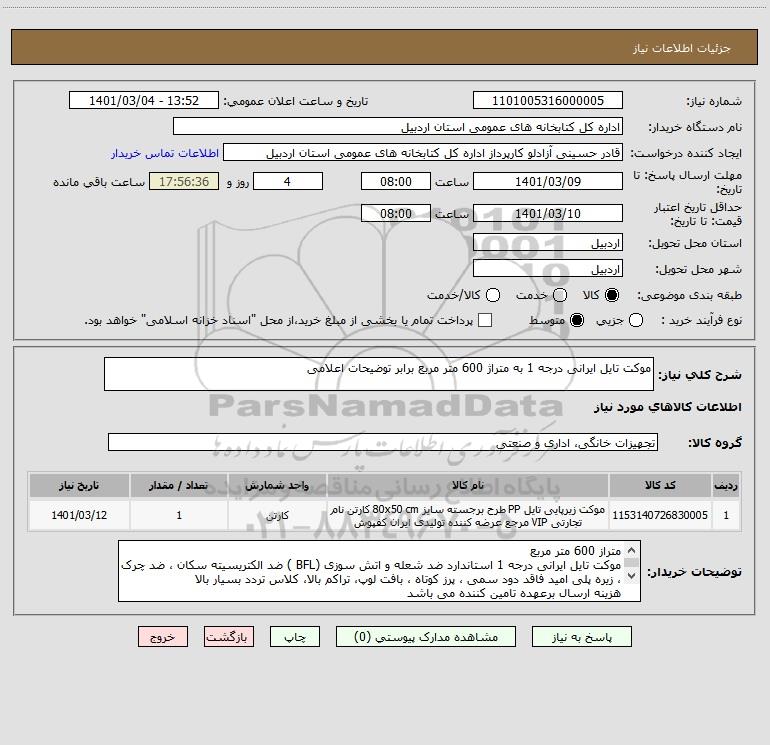Click the استان محل تحویل field
770x745 pixels.
pyautogui.click(x=548, y=242)
